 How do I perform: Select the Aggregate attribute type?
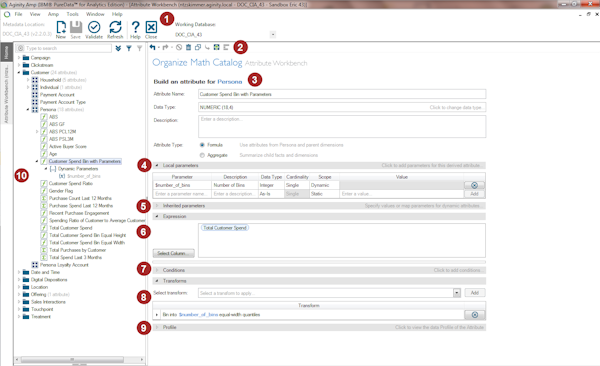202,155
